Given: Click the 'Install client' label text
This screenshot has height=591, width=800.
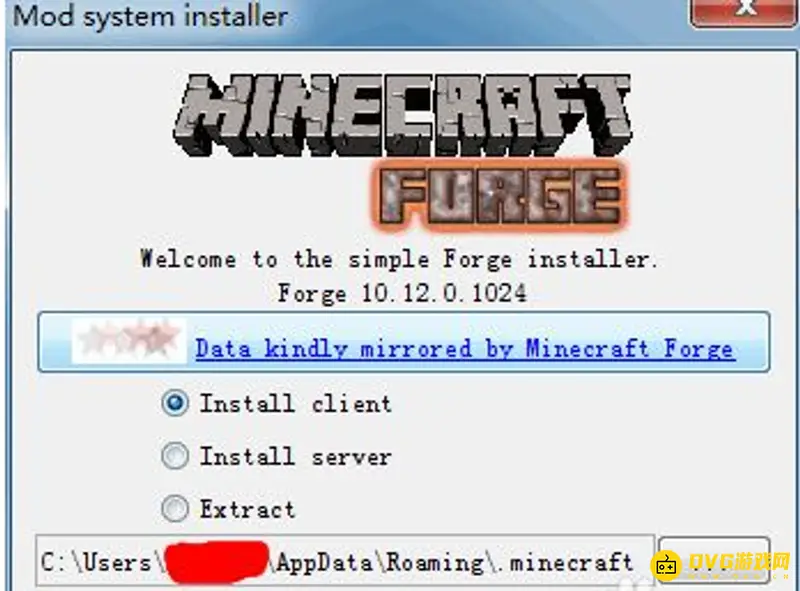Looking at the screenshot, I should click(x=296, y=404).
